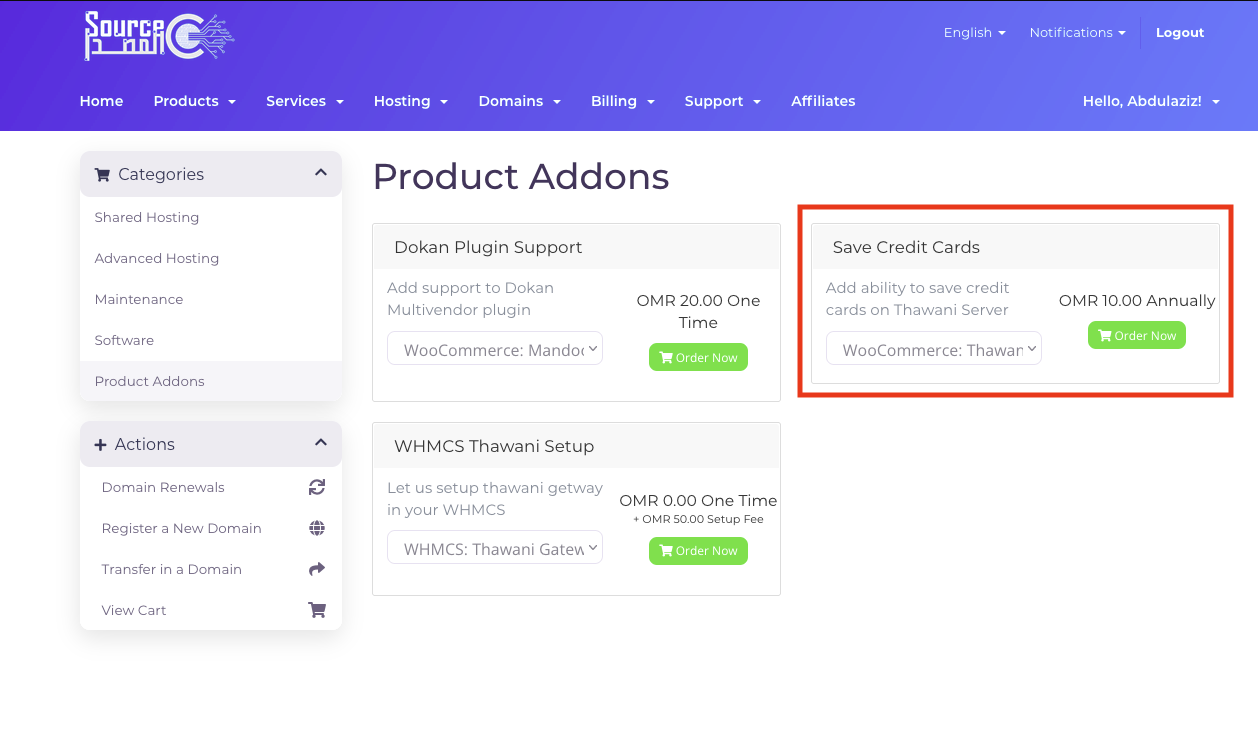
Task: Click the 'Add support to Dokan Multivendor plugin' description
Action: click(x=470, y=299)
